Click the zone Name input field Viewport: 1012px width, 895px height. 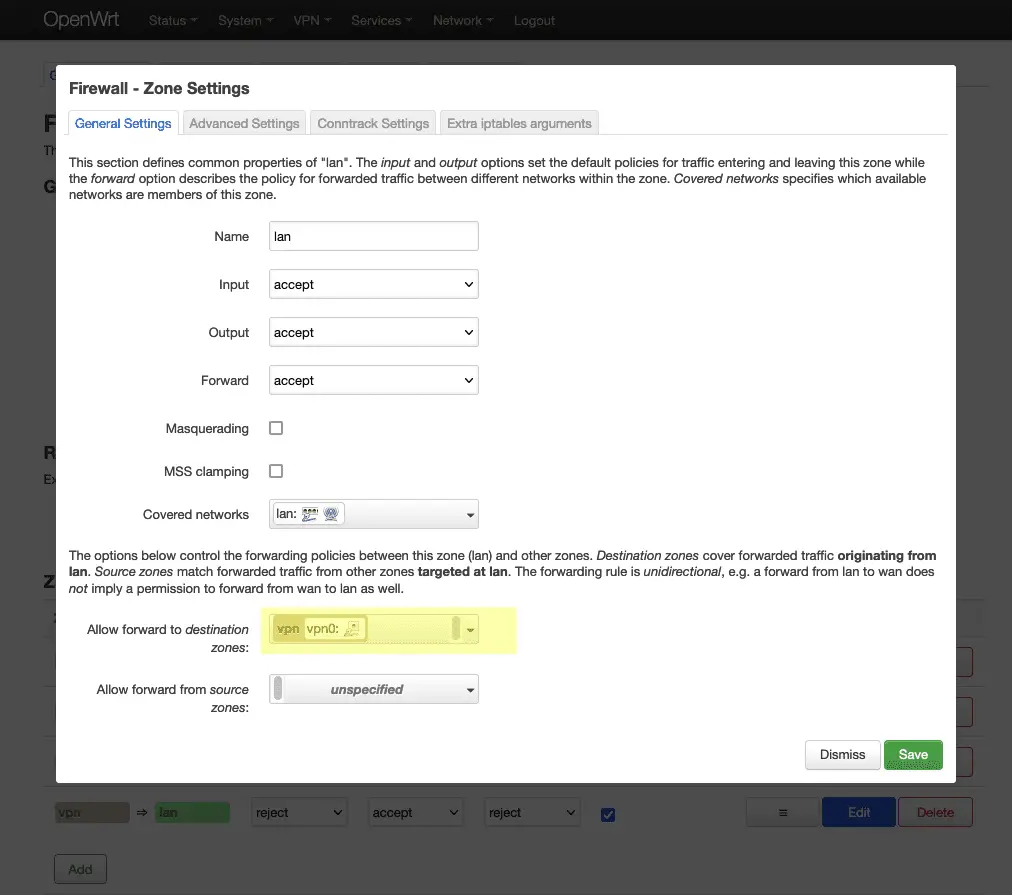[374, 236]
